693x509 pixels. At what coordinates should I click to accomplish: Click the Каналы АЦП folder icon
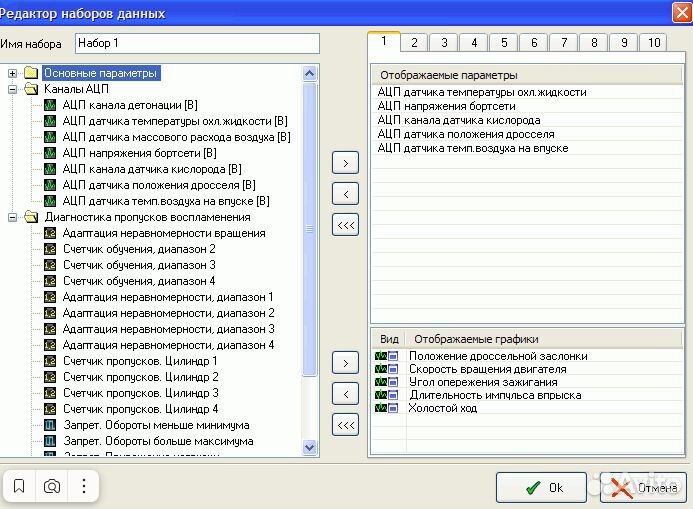[x=31, y=89]
